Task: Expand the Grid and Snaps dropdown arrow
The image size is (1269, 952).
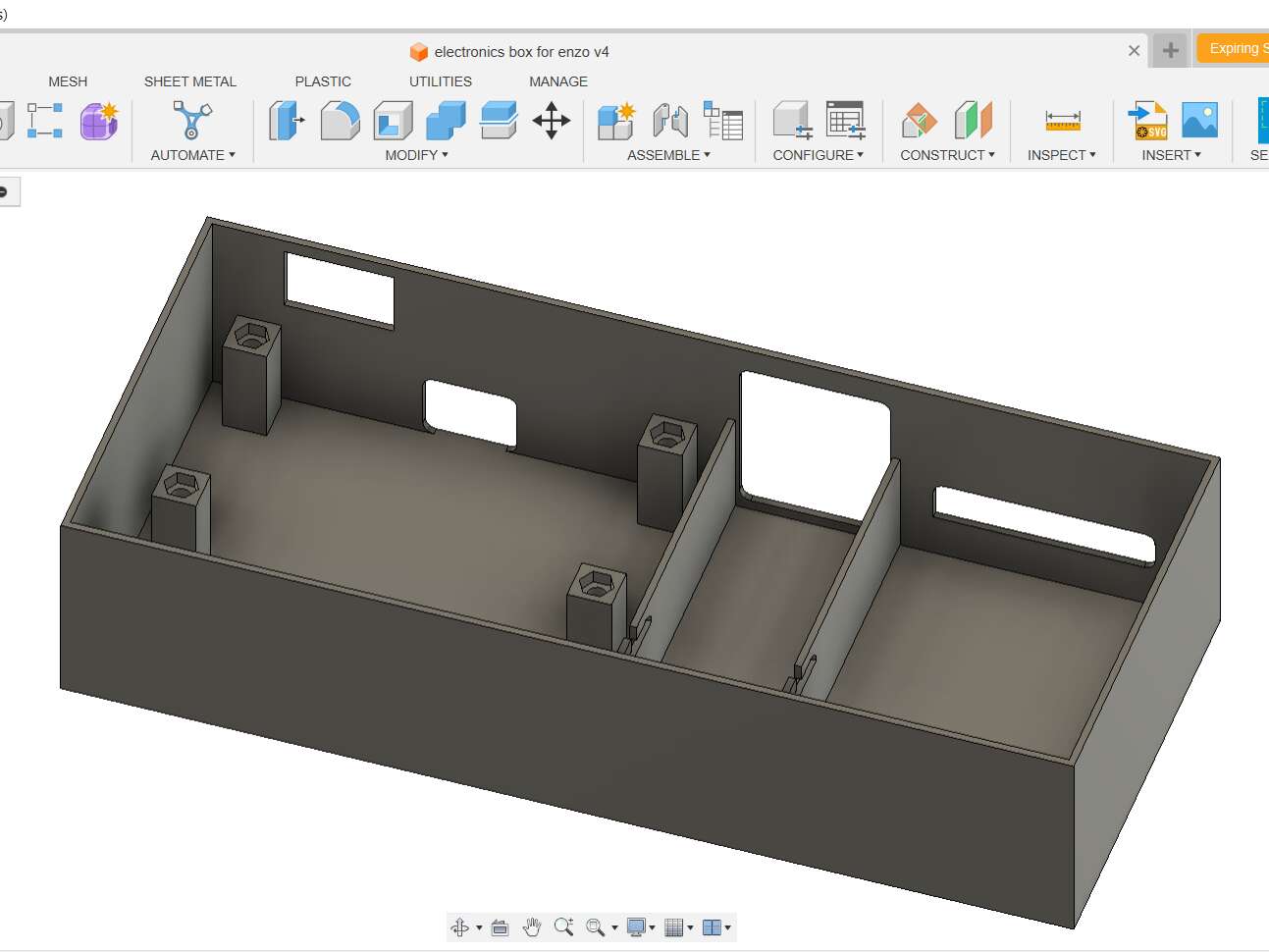Action: [690, 927]
